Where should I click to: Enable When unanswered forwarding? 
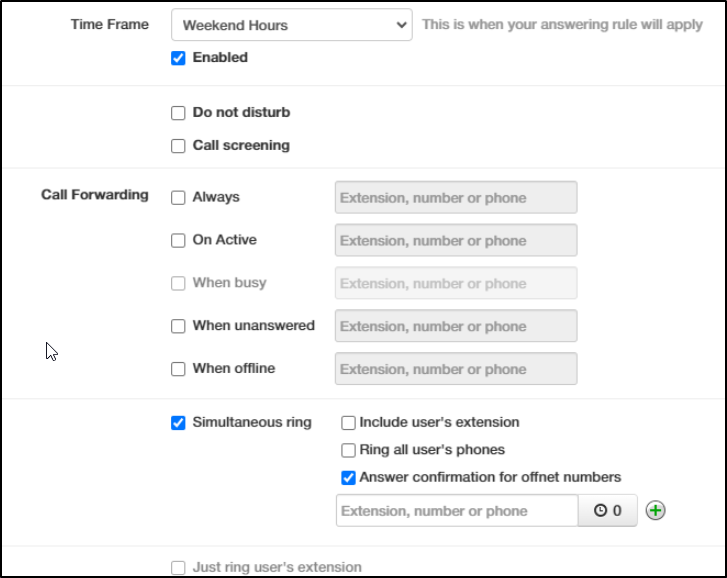(x=179, y=326)
